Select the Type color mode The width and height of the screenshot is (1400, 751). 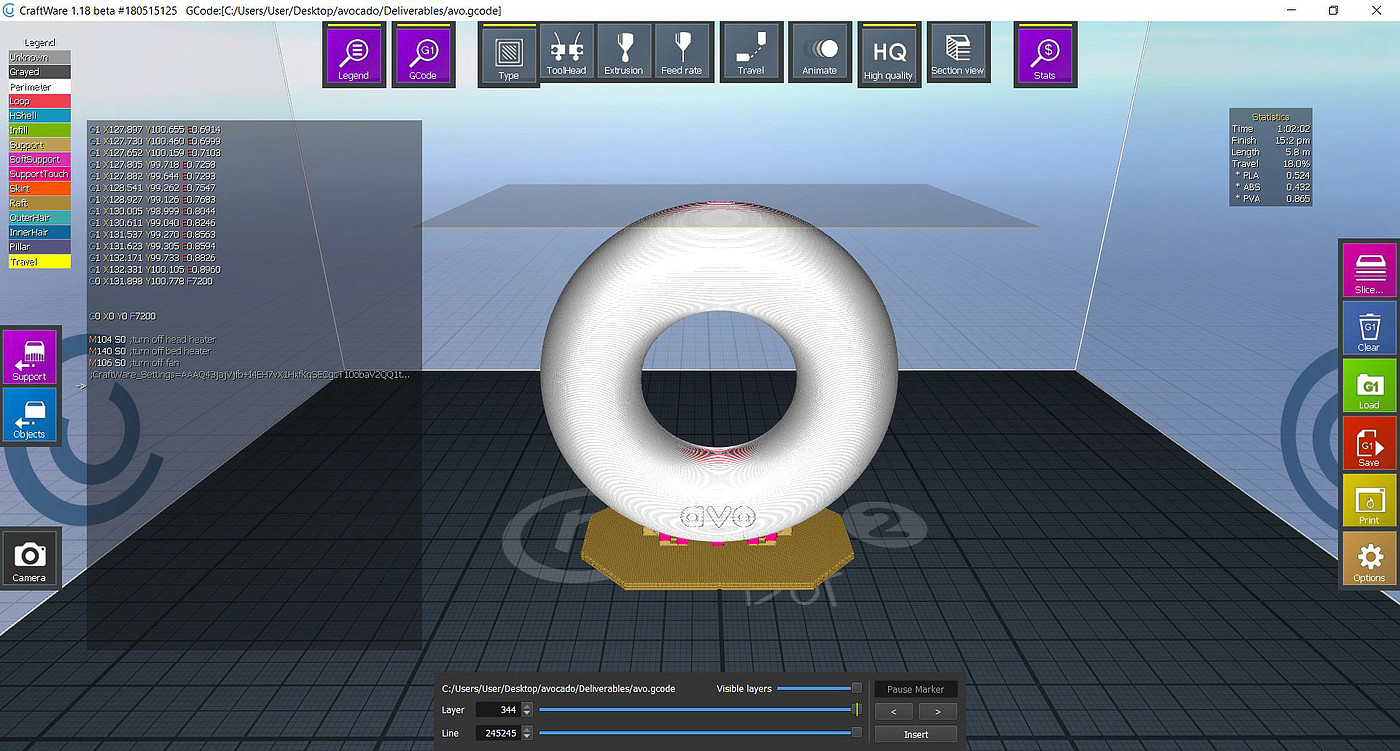pyautogui.click(x=509, y=55)
